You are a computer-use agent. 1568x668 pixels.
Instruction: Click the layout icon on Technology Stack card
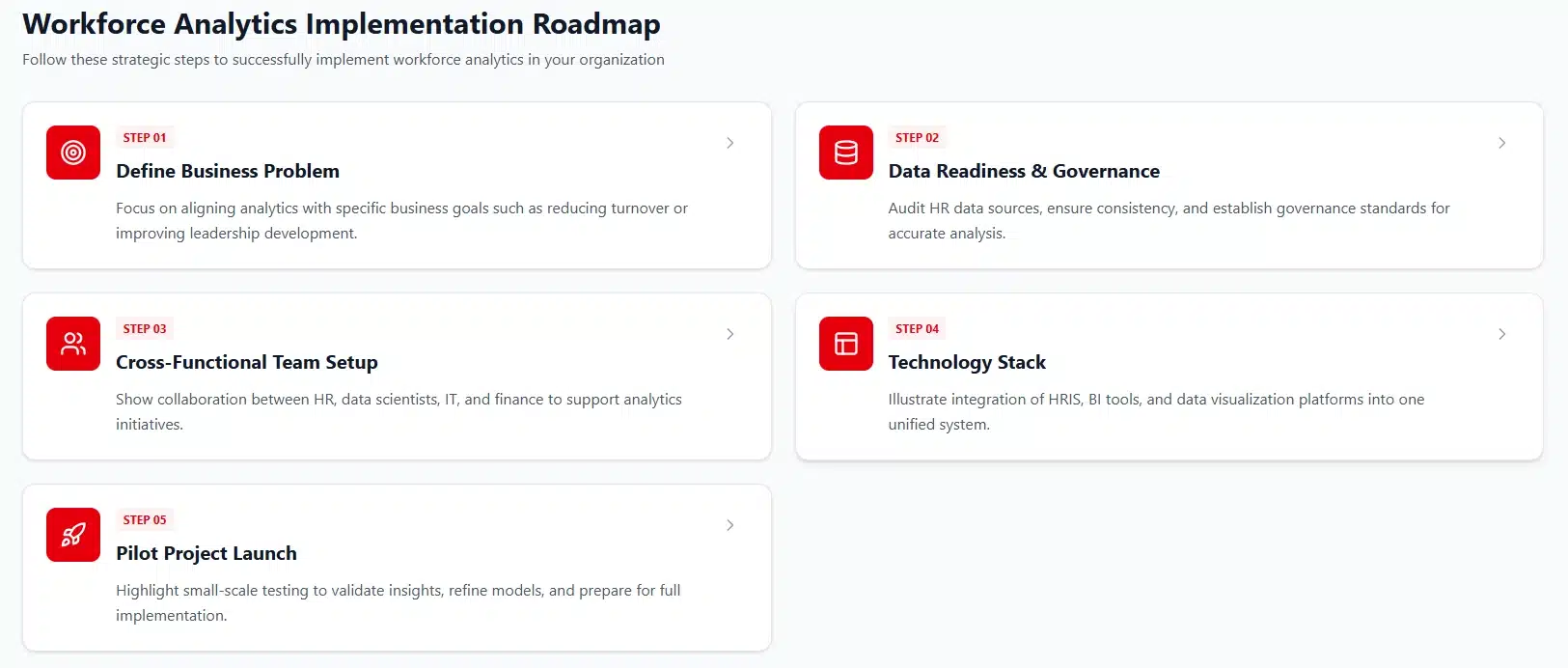tap(844, 344)
